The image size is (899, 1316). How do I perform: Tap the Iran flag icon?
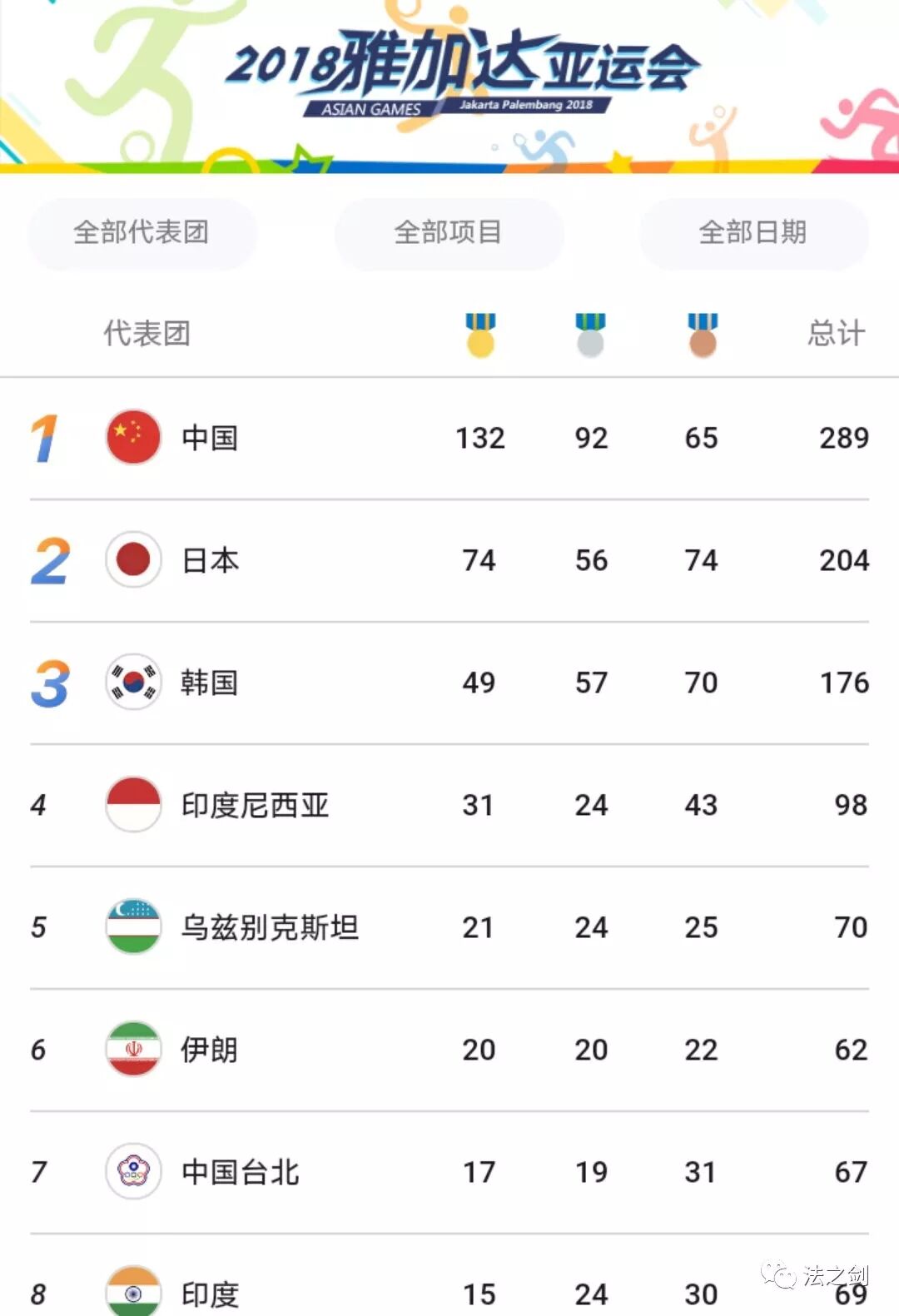tap(133, 1049)
